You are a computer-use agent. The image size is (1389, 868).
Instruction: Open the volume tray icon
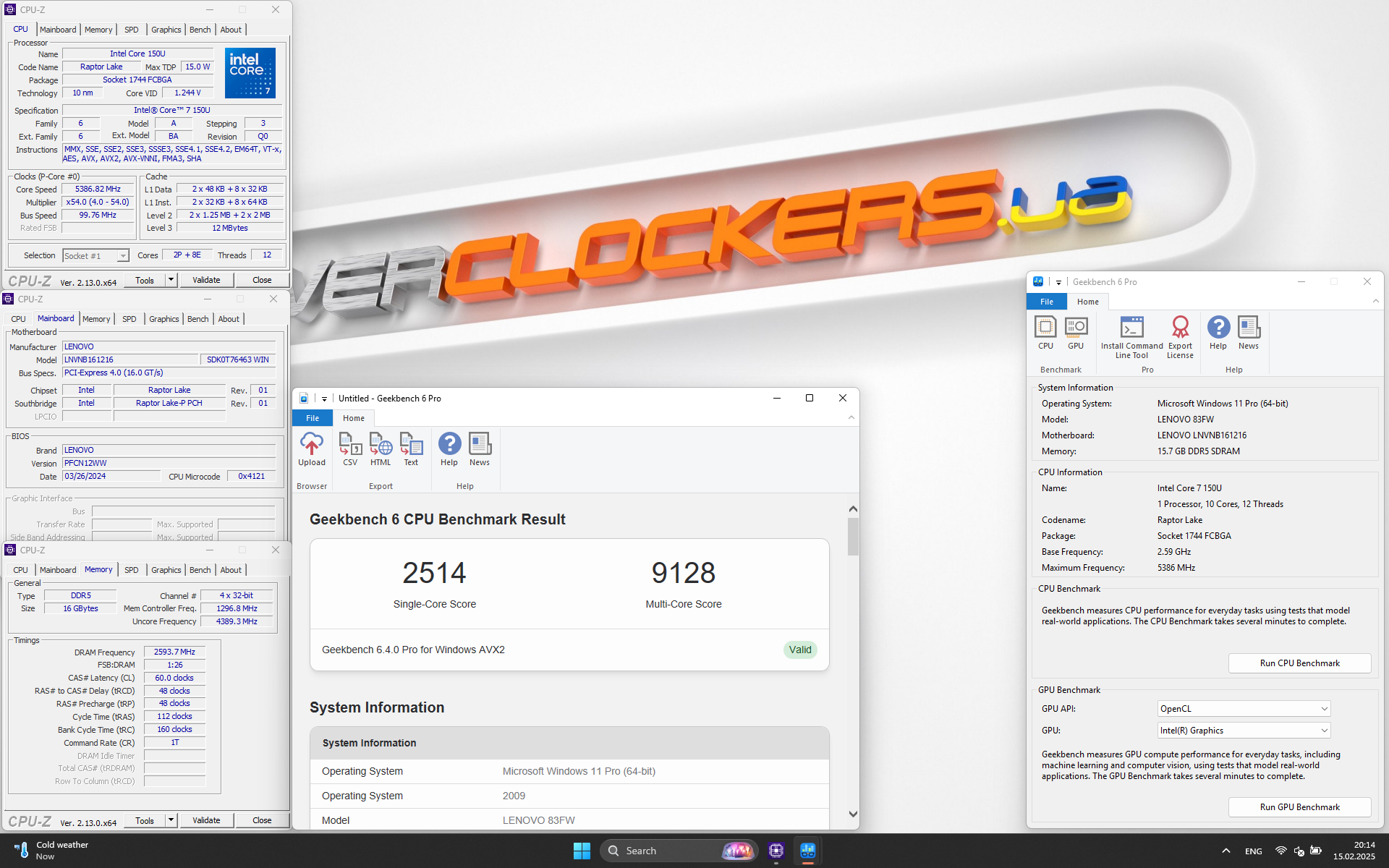[x=1299, y=851]
